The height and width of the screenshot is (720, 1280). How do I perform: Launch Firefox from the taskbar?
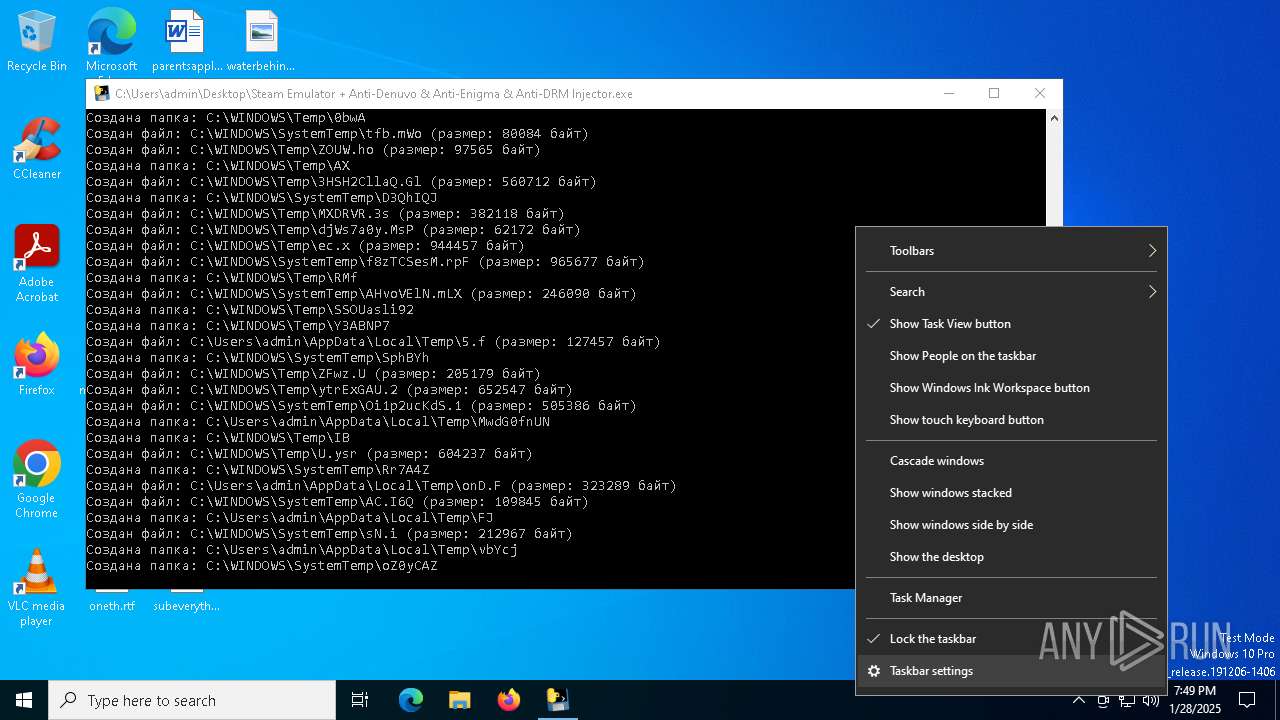[509, 700]
